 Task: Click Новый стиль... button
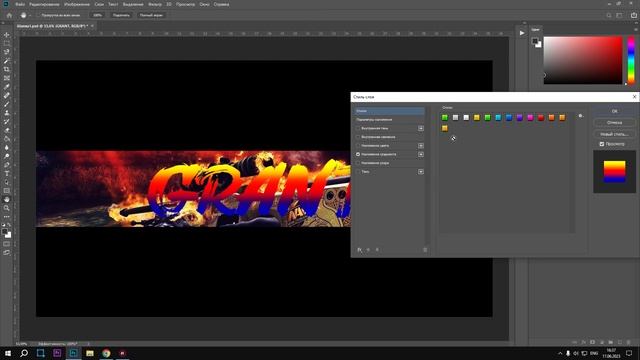click(x=614, y=134)
